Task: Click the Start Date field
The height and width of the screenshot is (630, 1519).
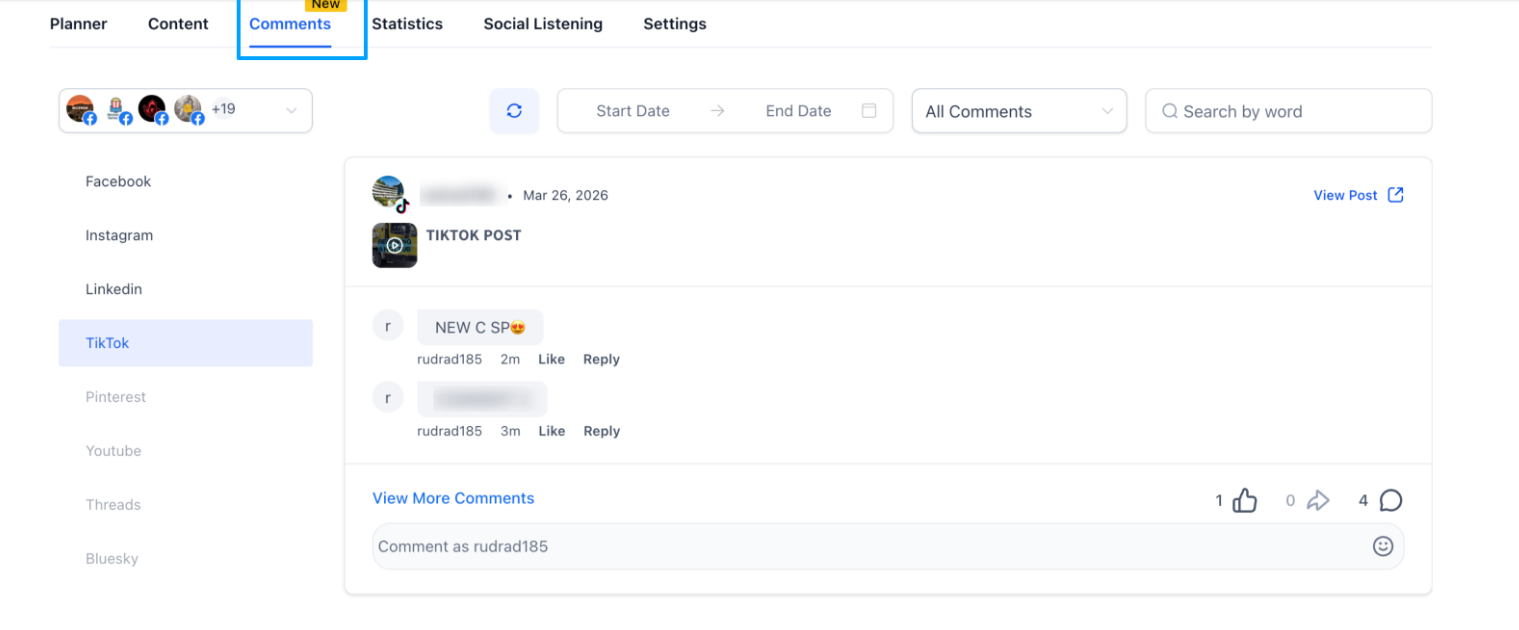Action: (x=633, y=111)
